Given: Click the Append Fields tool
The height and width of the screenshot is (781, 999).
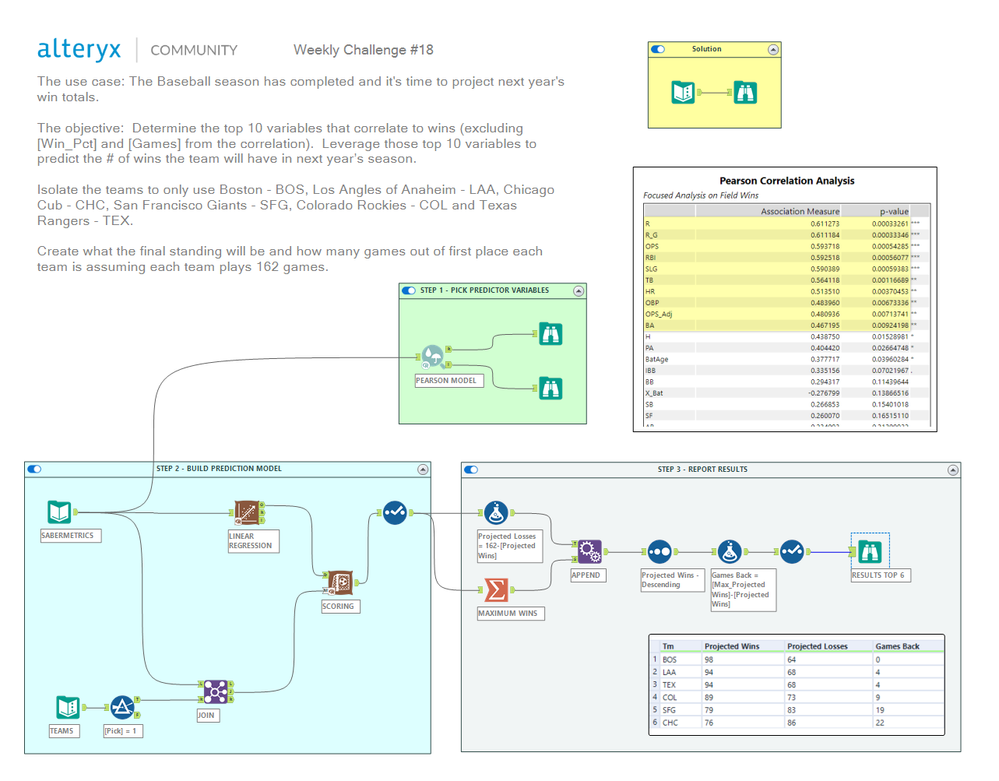Looking at the screenshot, I should click(x=589, y=552).
